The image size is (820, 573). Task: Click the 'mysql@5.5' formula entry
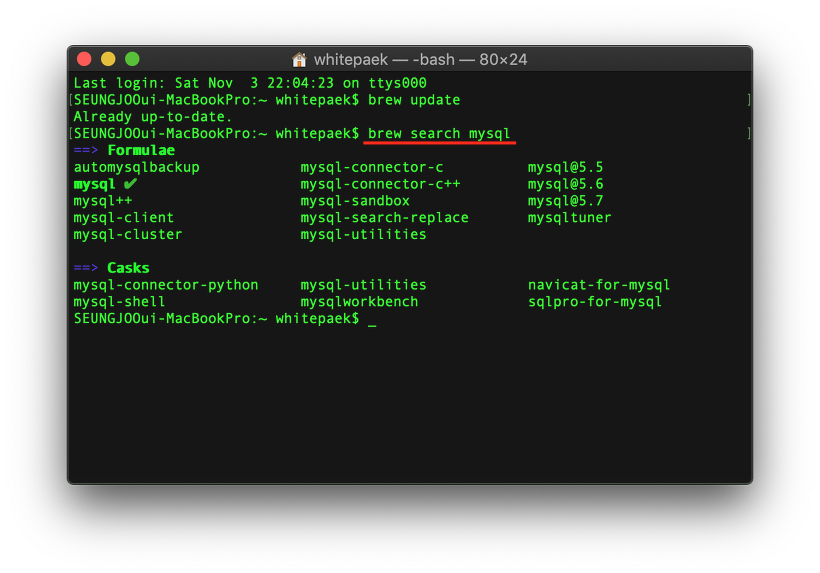pyautogui.click(x=565, y=167)
